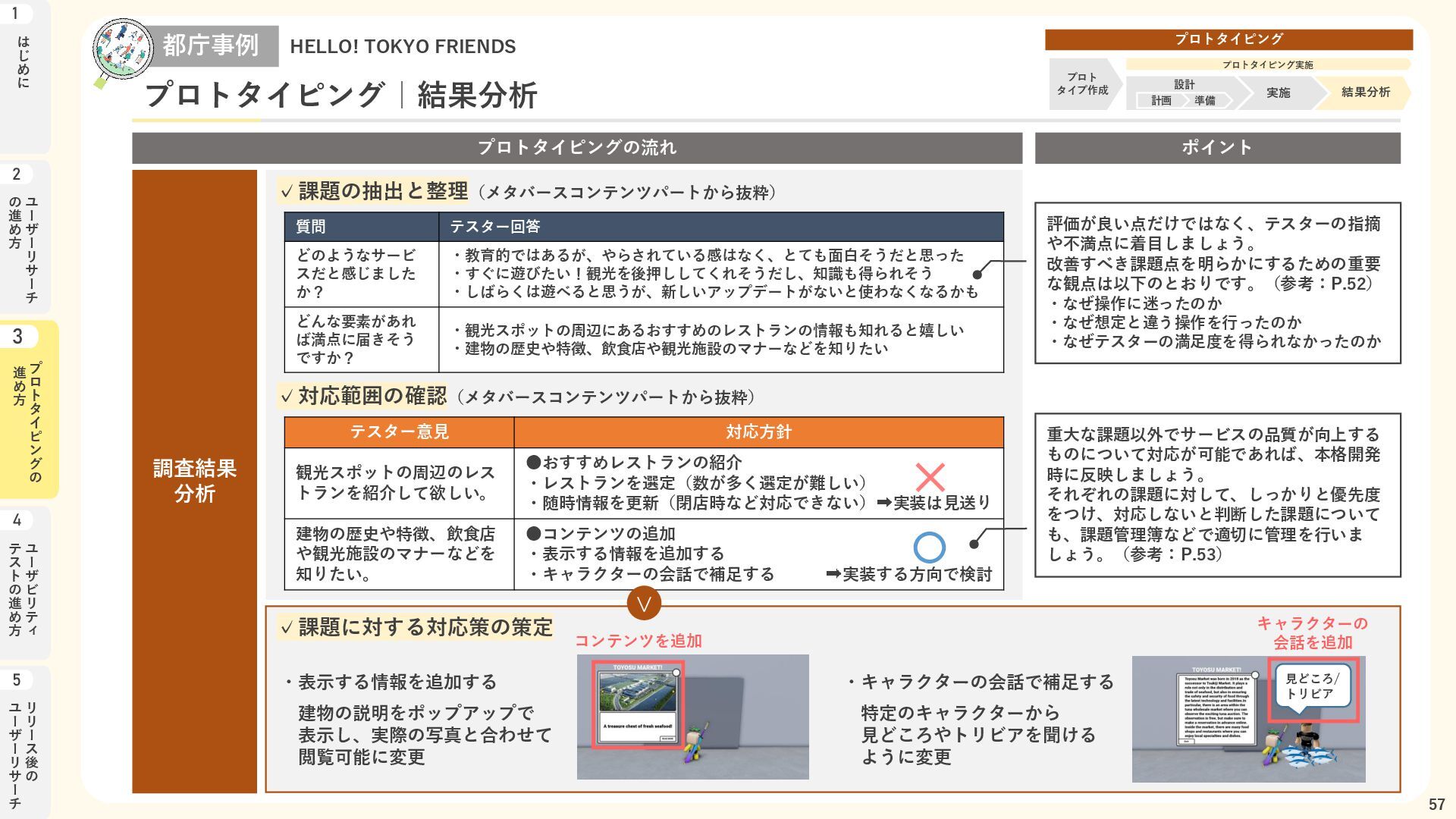
Task: Click the ➡実装は見送り text
Action: click(934, 503)
